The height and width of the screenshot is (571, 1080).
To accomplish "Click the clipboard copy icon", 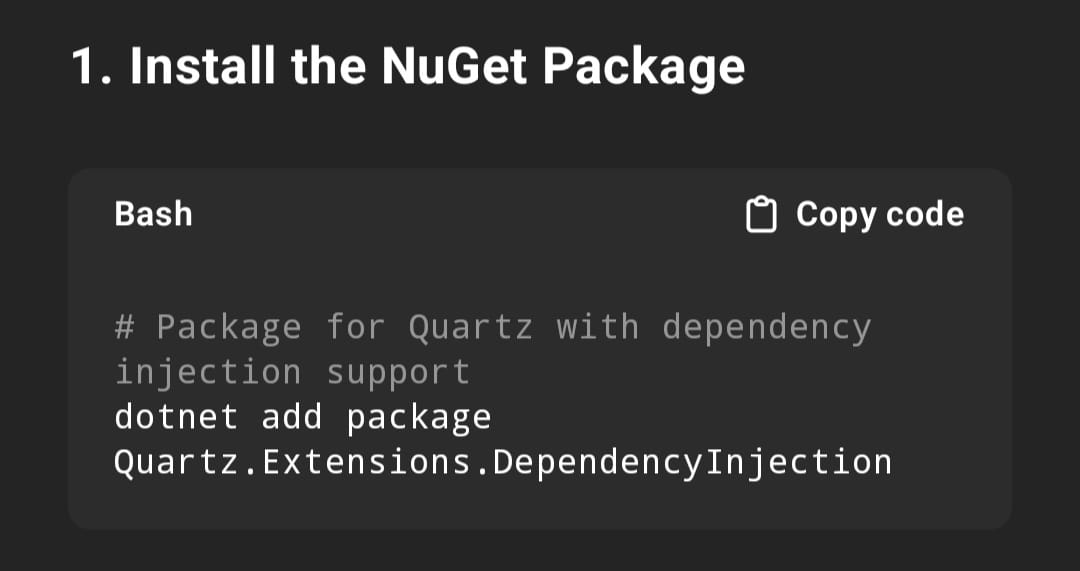I will pyautogui.click(x=761, y=214).
